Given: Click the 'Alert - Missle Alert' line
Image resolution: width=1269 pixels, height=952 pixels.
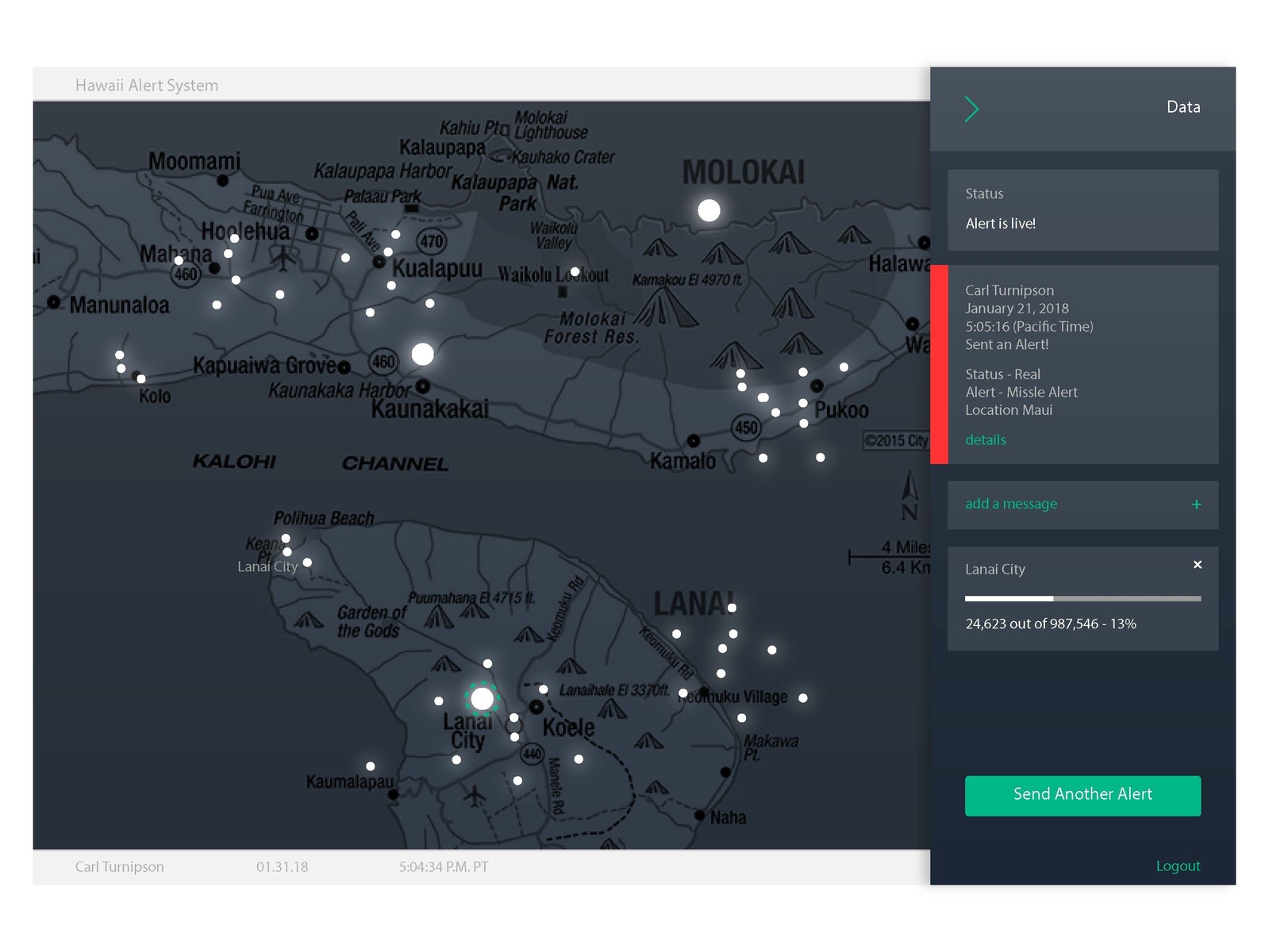Looking at the screenshot, I should 1021,392.
